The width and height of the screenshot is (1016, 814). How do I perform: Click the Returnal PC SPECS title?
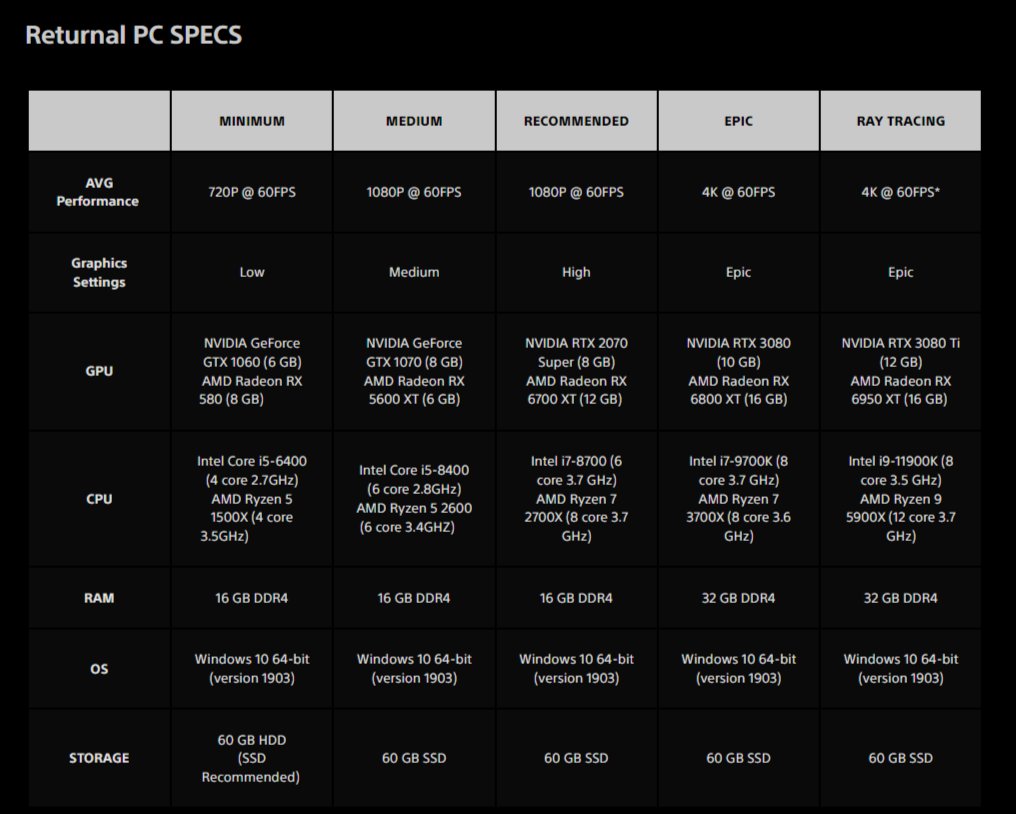133,35
